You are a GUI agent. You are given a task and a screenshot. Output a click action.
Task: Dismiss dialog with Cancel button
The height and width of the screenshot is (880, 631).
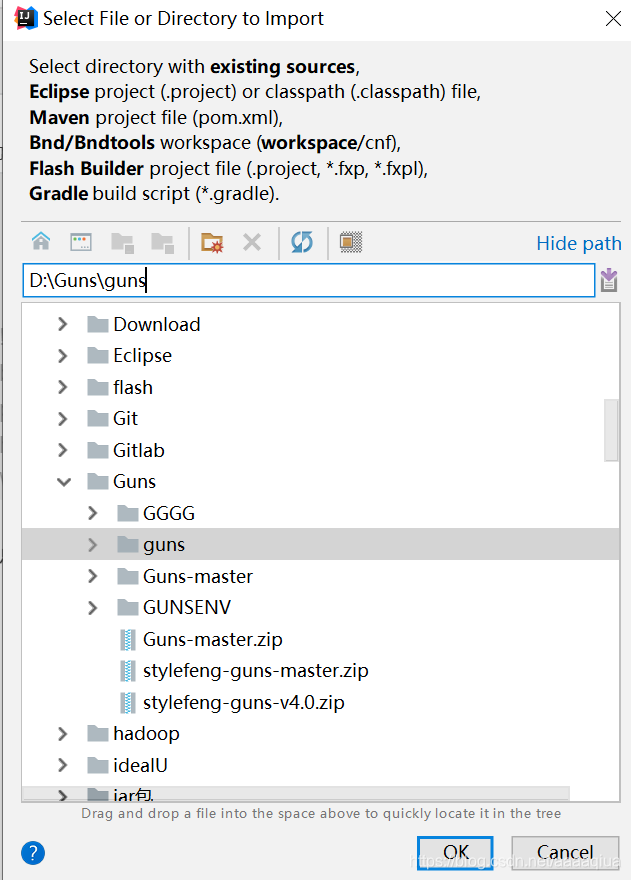click(x=565, y=852)
